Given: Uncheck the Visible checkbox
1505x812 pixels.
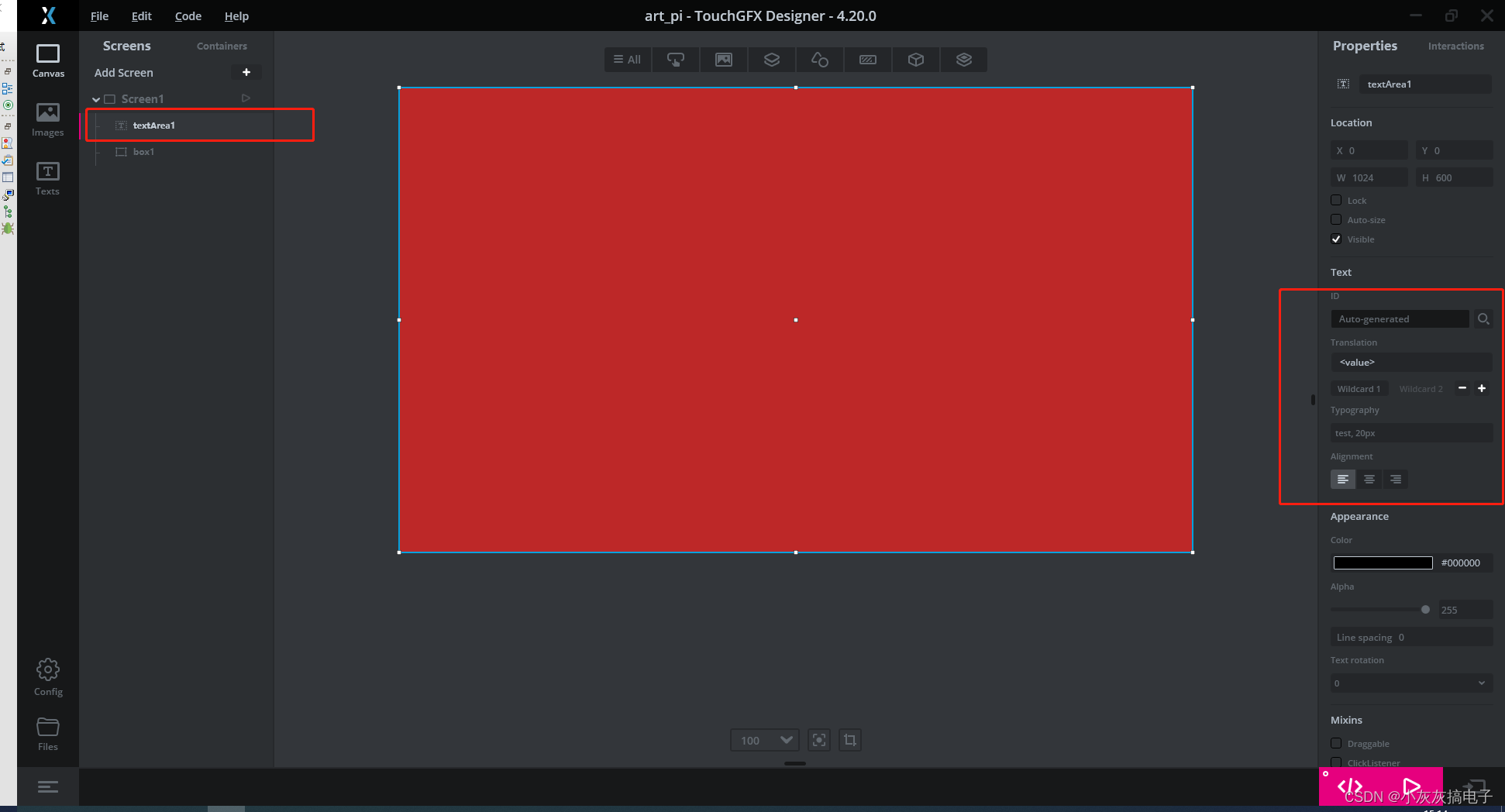Looking at the screenshot, I should [x=1336, y=239].
